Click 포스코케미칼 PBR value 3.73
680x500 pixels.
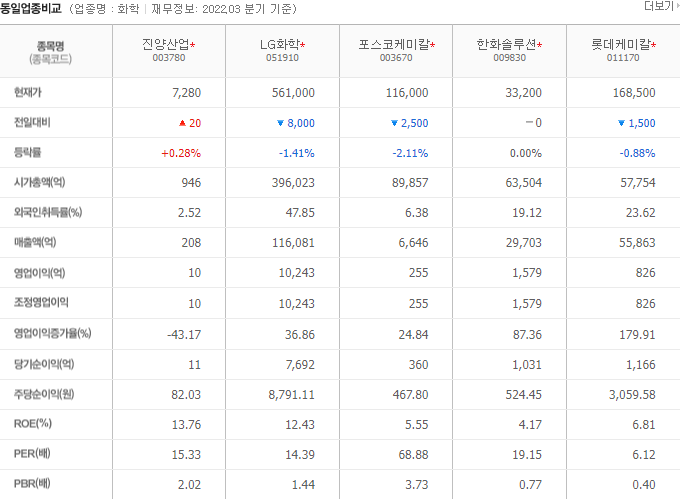(417, 484)
